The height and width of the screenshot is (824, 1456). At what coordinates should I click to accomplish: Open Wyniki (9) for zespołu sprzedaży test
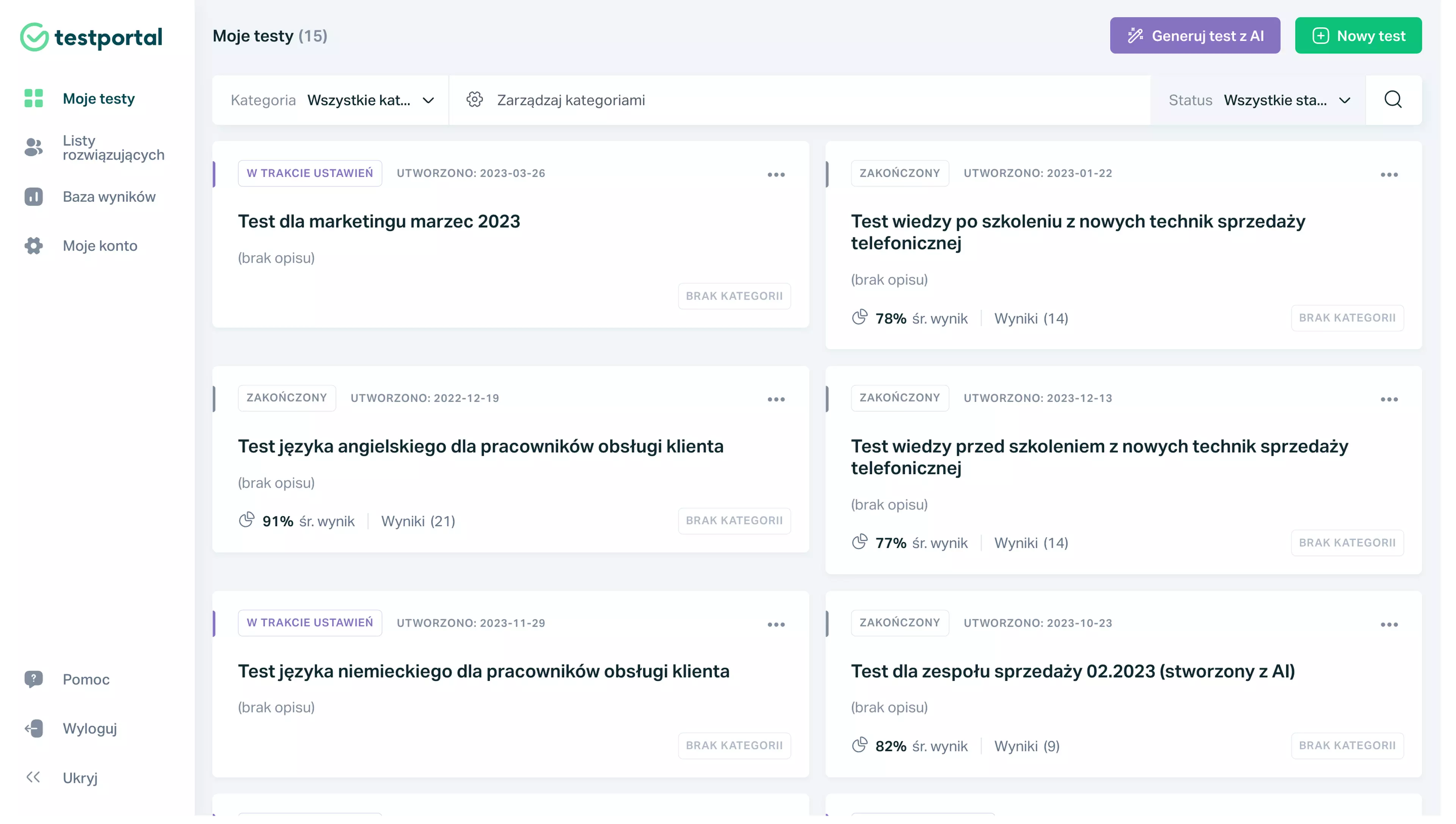(1028, 747)
